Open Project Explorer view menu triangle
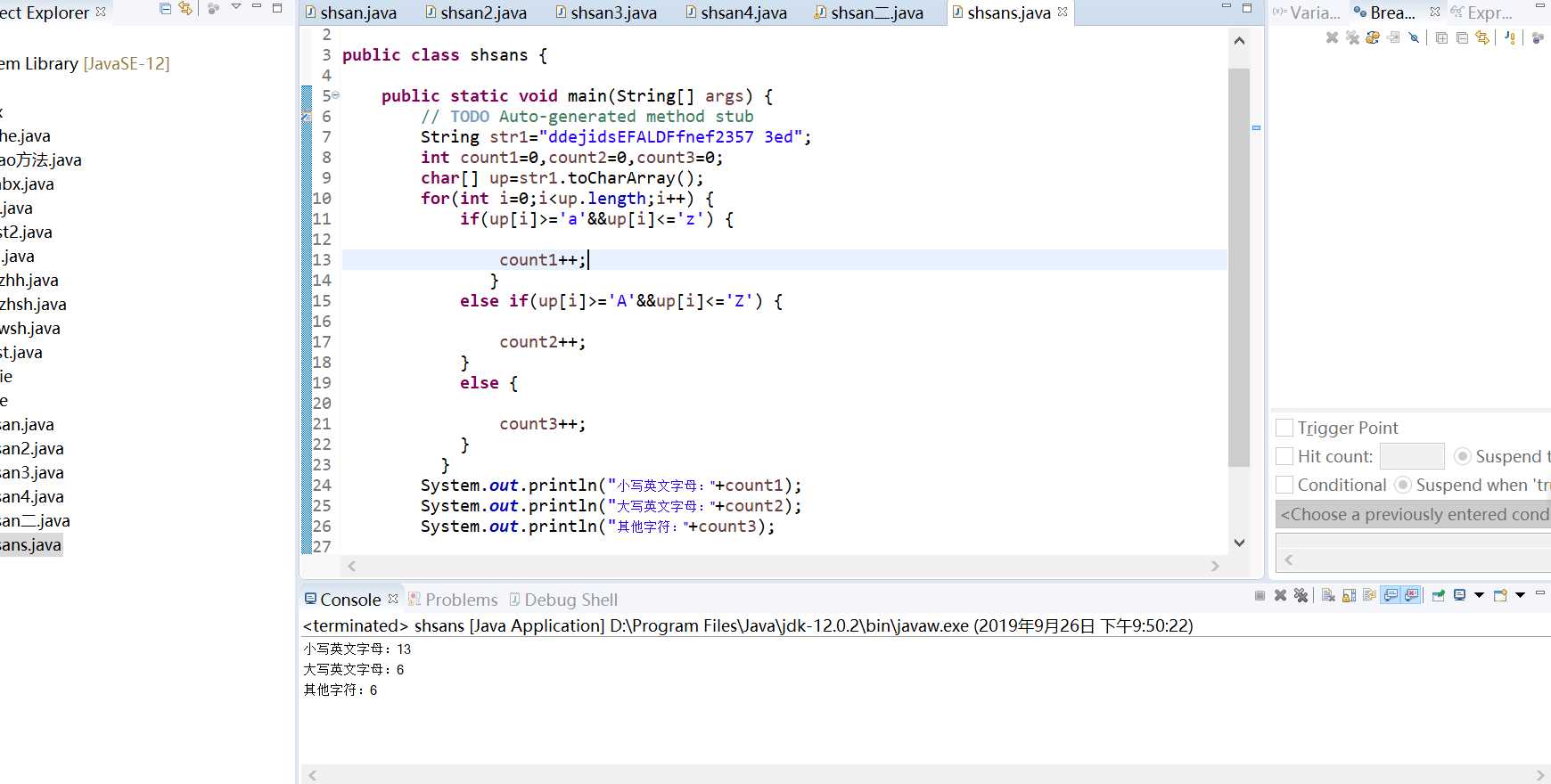Screen dimensions: 1551x784 [x=236, y=7]
